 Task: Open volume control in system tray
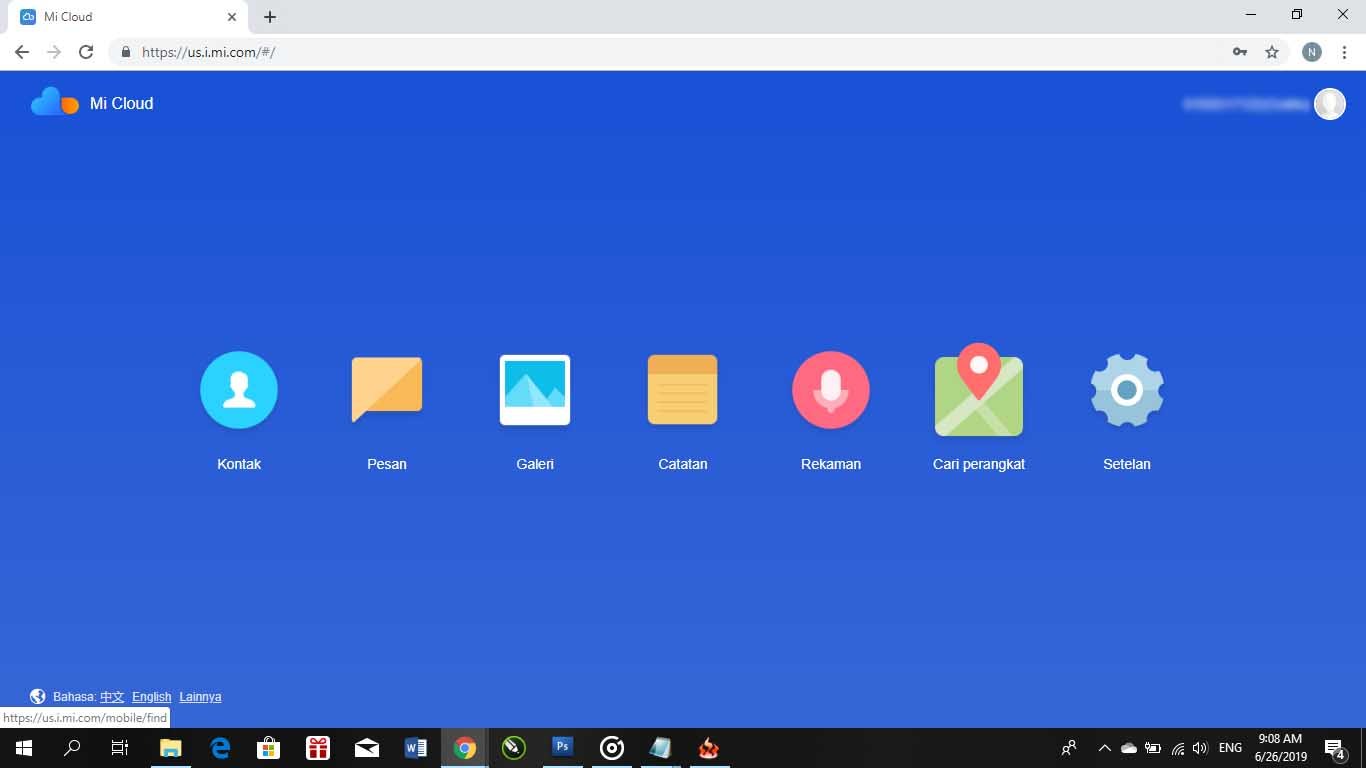click(x=1200, y=748)
